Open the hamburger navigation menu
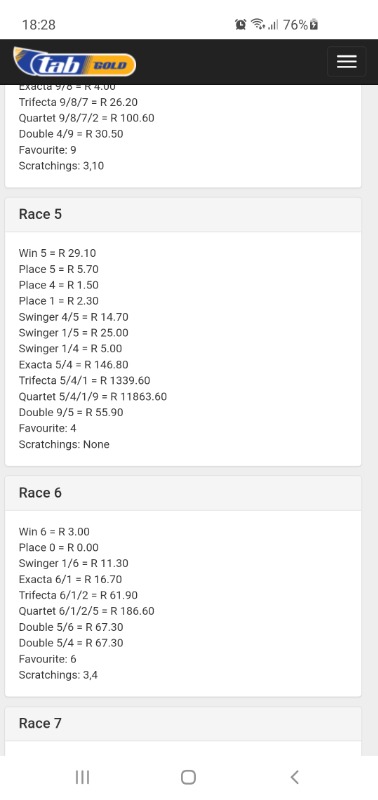This screenshot has width=378, height=800. pyautogui.click(x=346, y=62)
